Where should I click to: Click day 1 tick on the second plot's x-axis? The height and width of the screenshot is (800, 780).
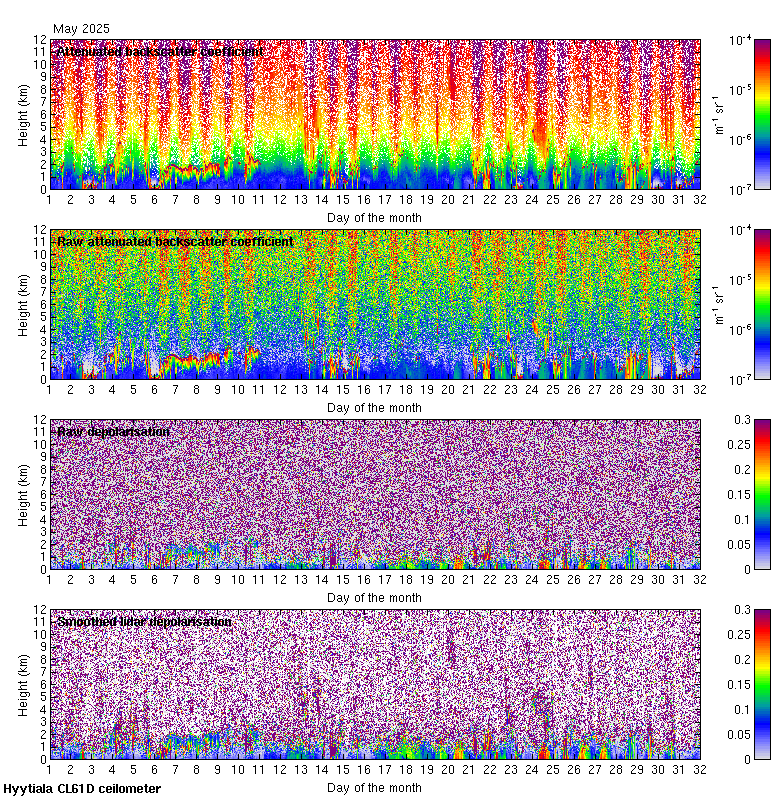(x=49, y=390)
